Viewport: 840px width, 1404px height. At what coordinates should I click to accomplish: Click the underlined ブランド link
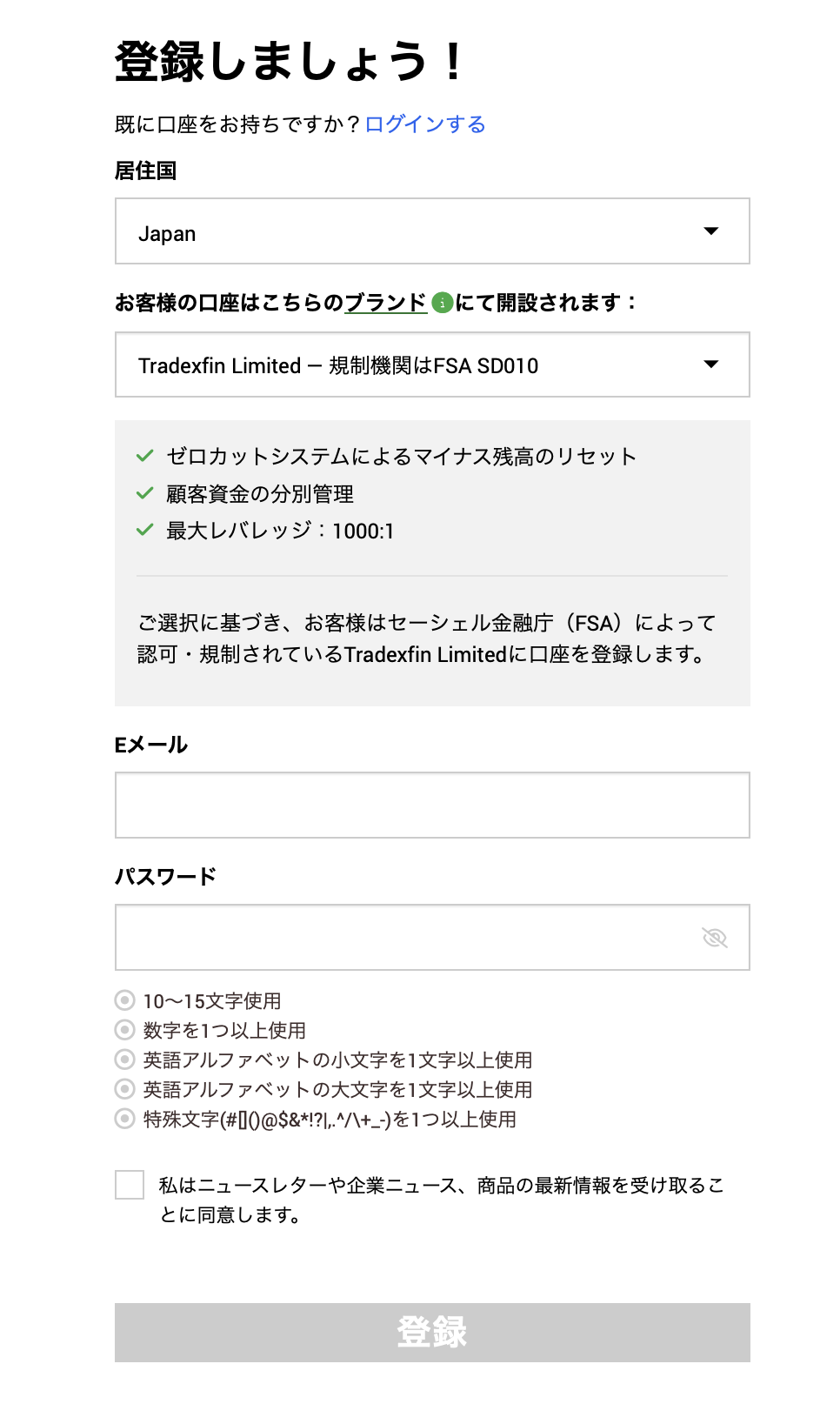[385, 303]
